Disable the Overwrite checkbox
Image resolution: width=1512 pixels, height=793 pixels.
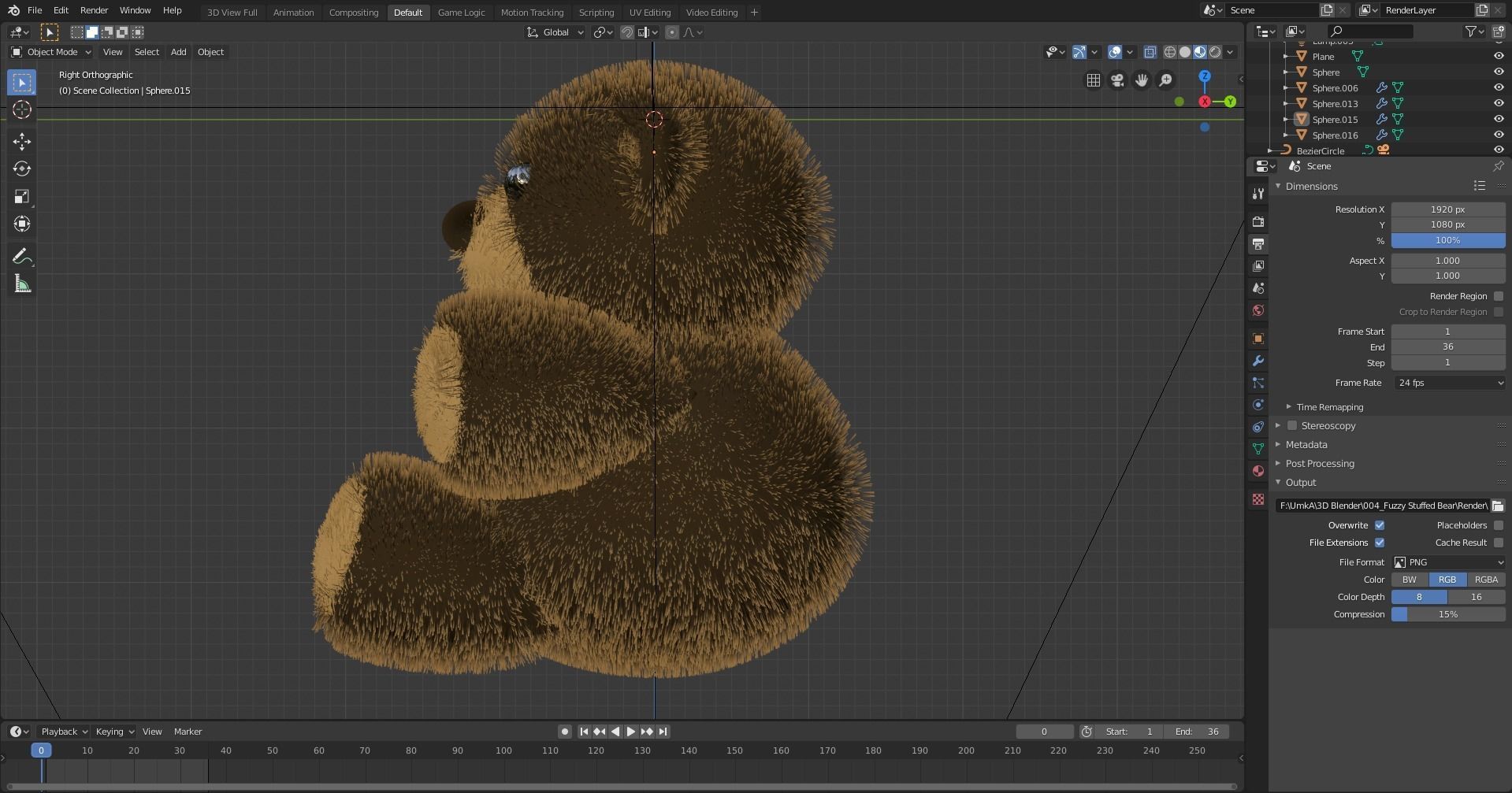click(1380, 524)
